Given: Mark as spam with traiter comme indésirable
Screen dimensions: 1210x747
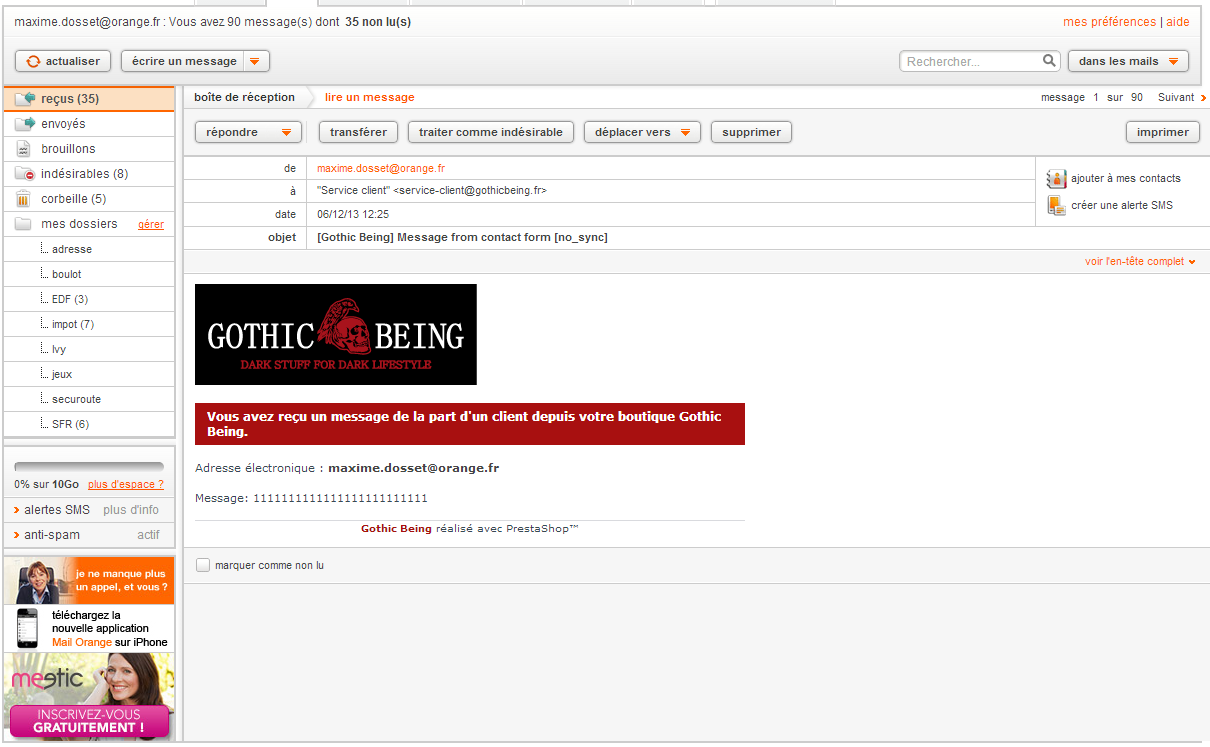Looking at the screenshot, I should pos(491,132).
